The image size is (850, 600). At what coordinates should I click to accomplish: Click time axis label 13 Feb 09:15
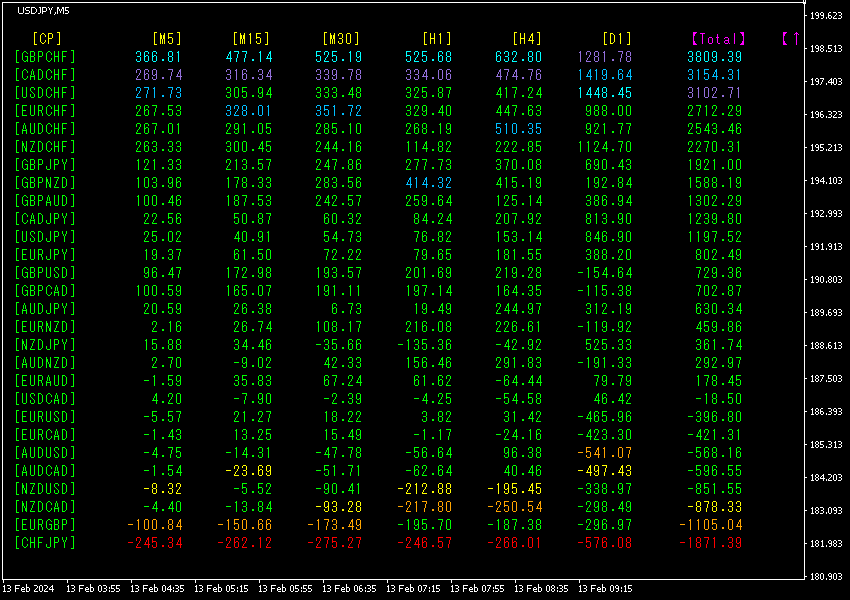605,589
